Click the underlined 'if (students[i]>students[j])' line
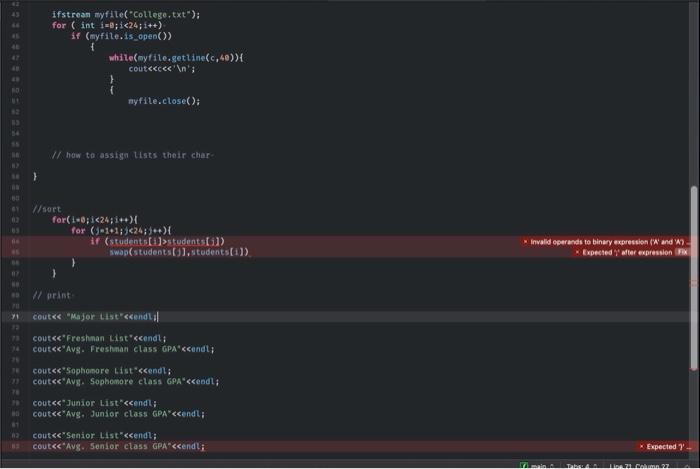 click(157, 241)
